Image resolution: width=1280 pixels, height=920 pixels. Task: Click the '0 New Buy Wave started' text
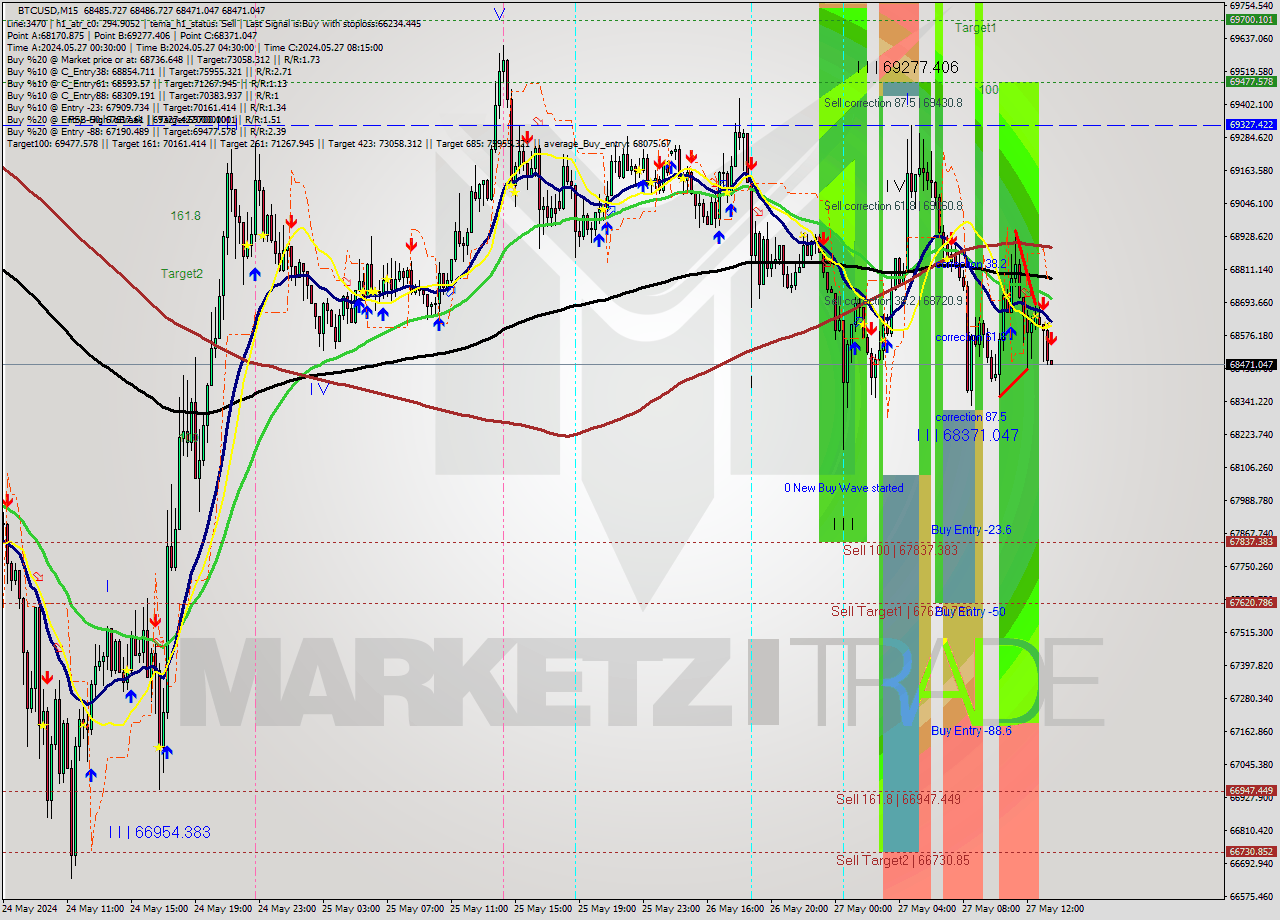(843, 488)
